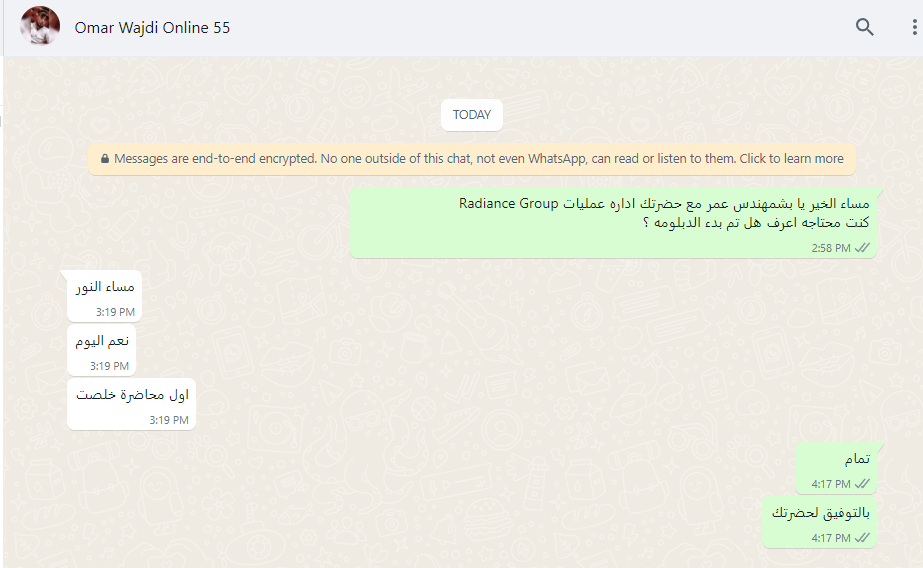Screen dimensions: 923x568
Task: Click the 3:19 PM timestamp under "اول محاضرة خلصت"
Action: click(168, 420)
